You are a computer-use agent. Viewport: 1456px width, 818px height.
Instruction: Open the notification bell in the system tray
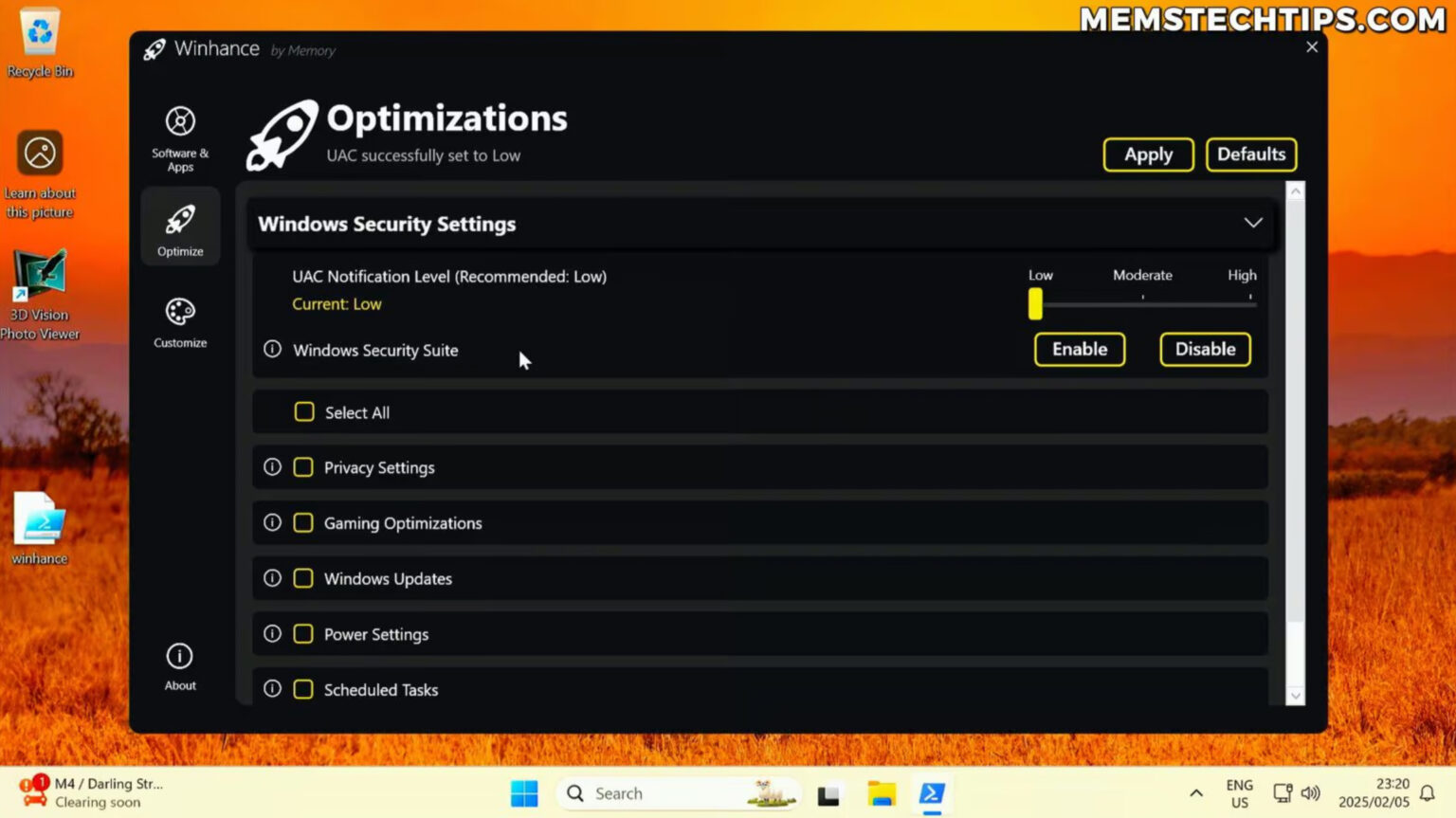coord(1427,793)
